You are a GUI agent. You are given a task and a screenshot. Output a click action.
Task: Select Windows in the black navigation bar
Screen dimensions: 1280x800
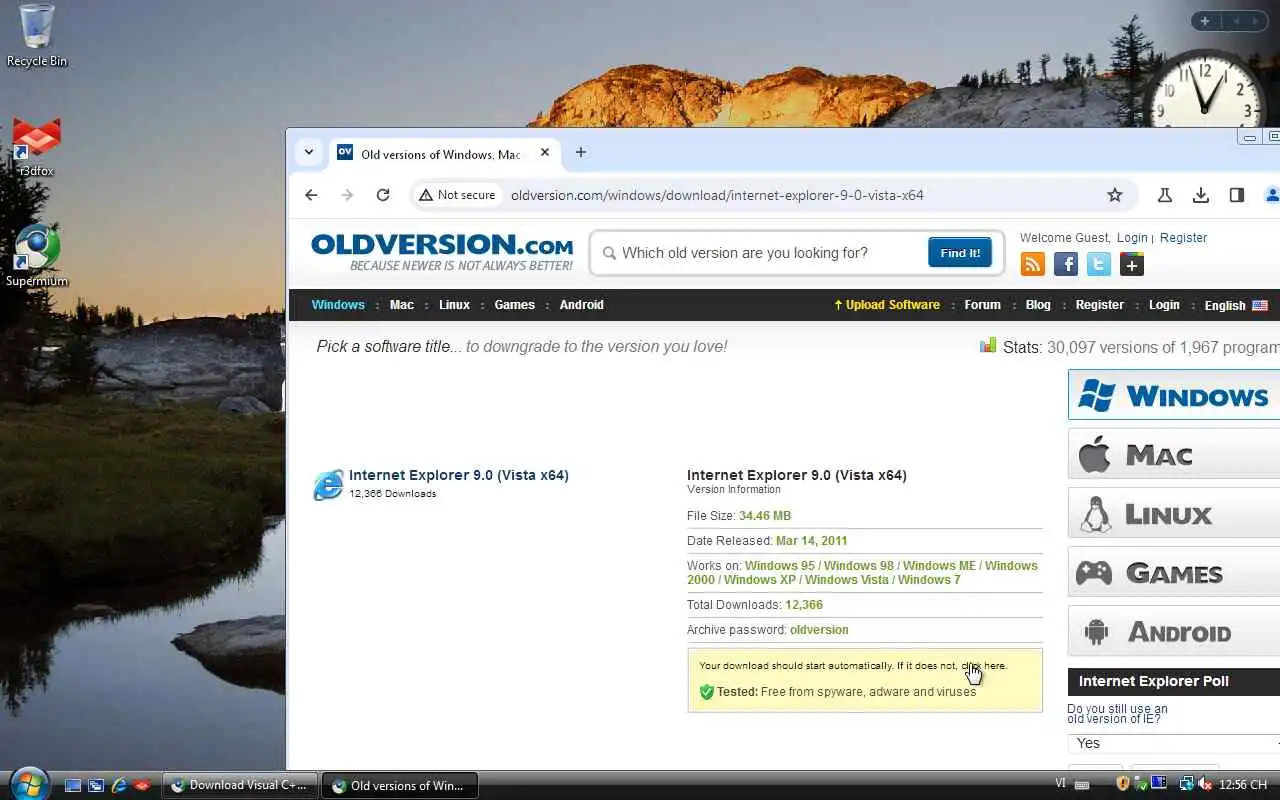tap(338, 305)
